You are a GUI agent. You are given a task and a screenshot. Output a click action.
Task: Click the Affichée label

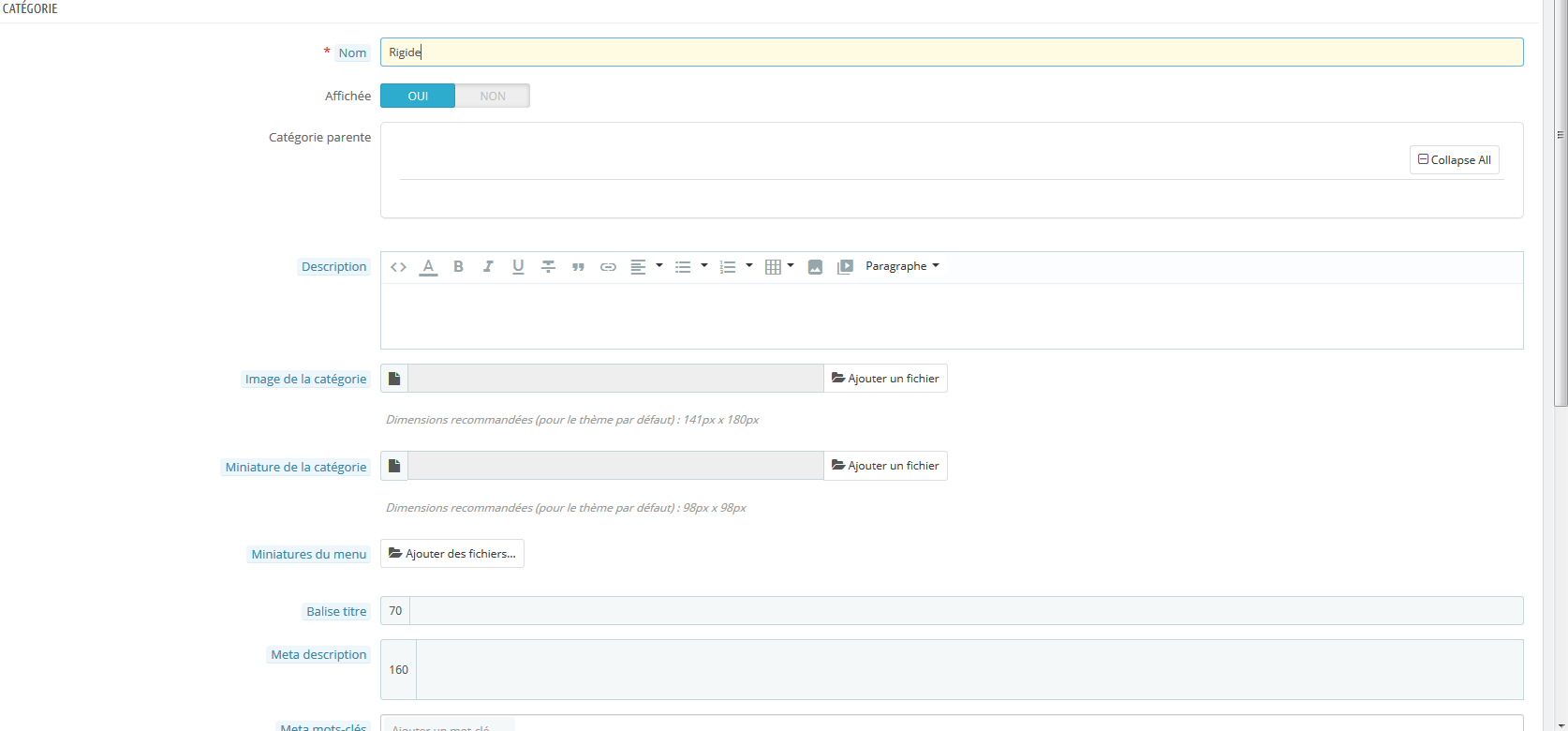coord(348,97)
